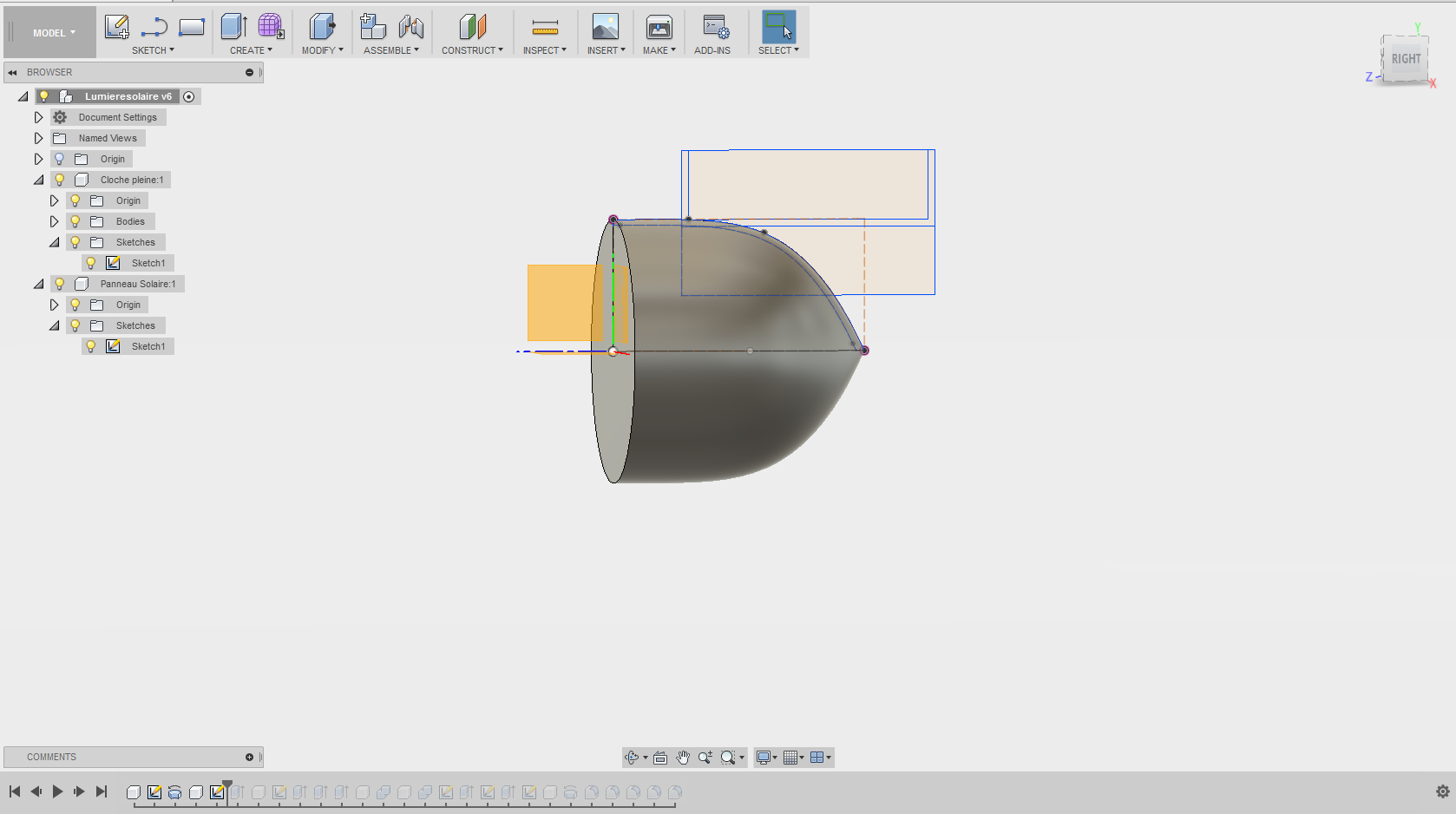
Task: Select the Line sketch tool icon
Action: point(154,27)
